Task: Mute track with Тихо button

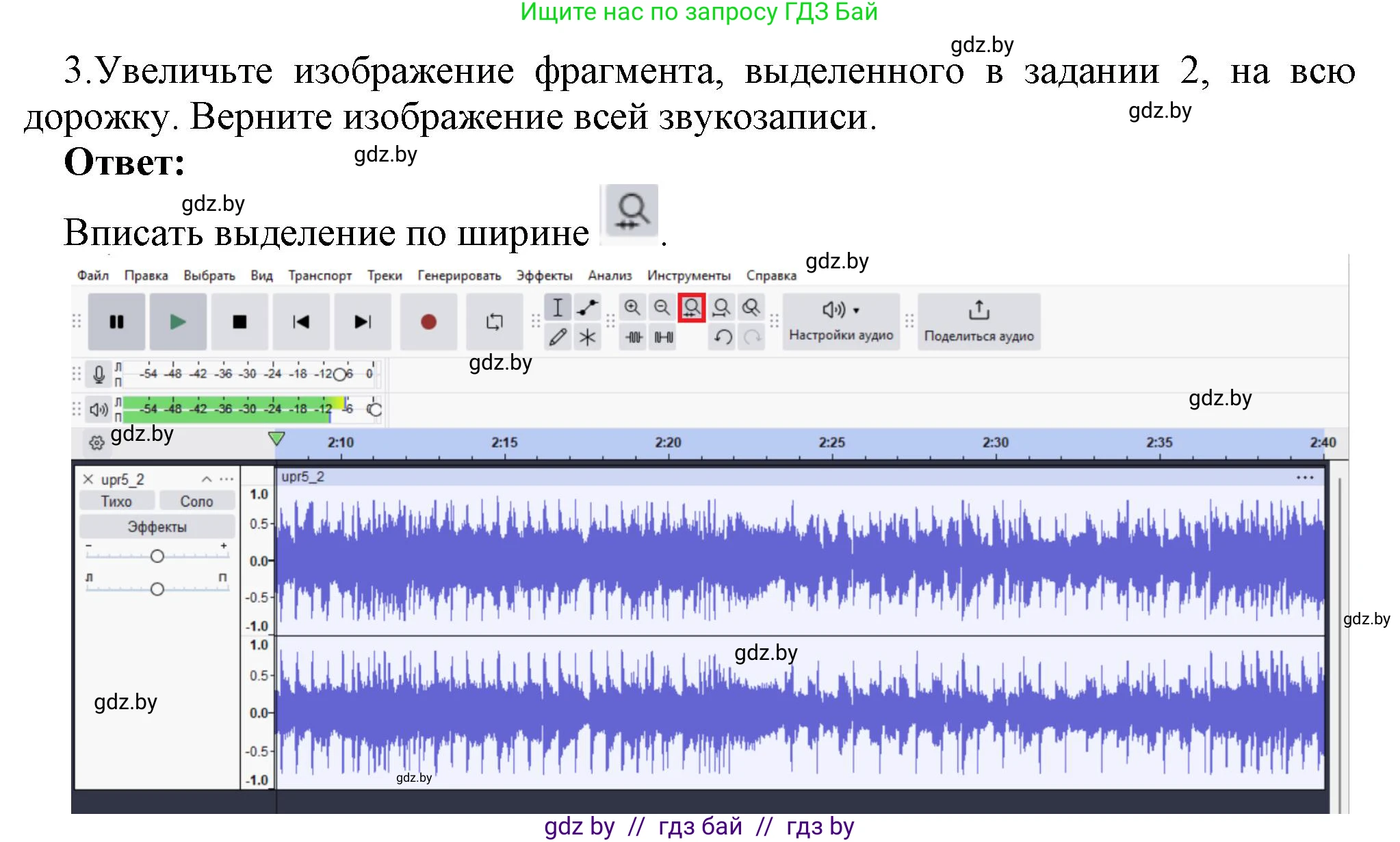Action: [117, 500]
